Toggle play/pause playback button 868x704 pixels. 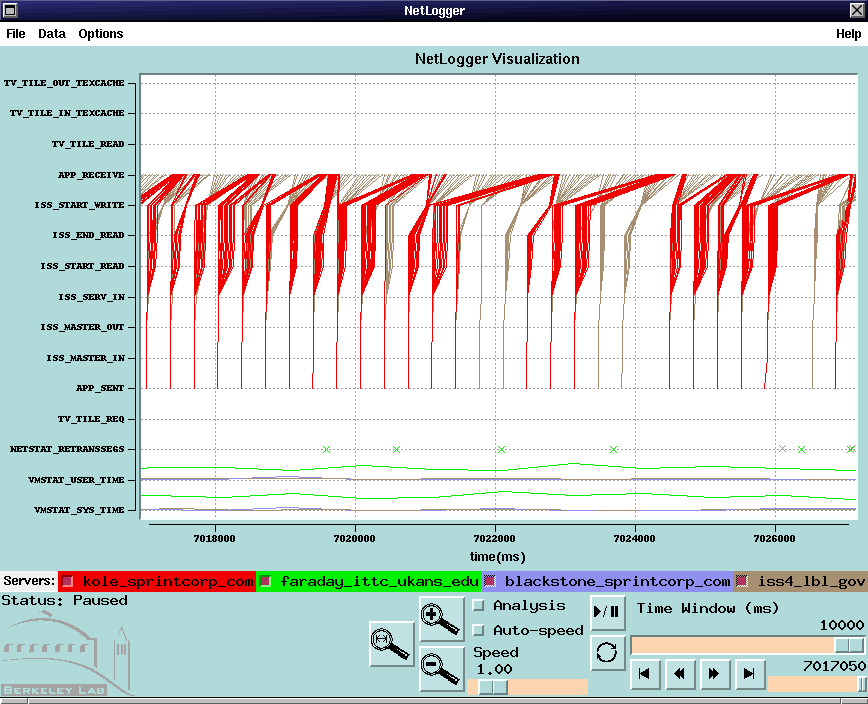click(x=607, y=612)
